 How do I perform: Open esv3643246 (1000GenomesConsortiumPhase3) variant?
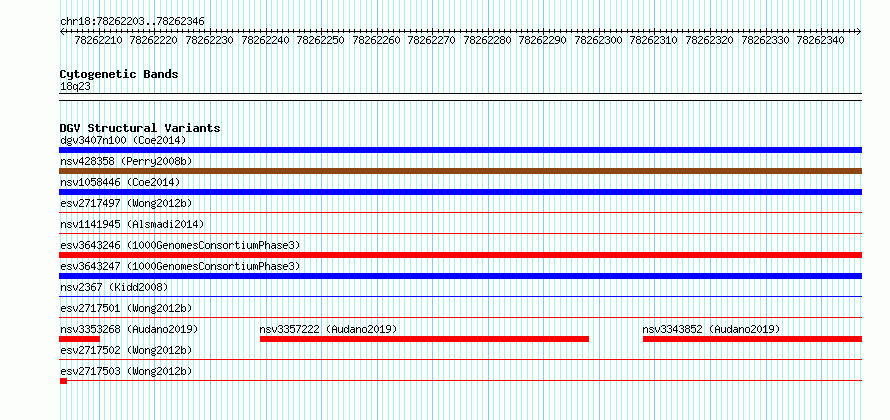point(180,245)
